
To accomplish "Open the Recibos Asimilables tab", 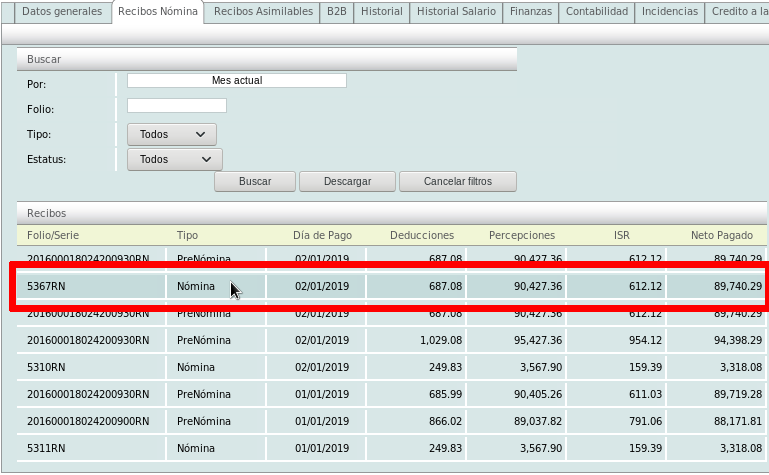I will 262,12.
